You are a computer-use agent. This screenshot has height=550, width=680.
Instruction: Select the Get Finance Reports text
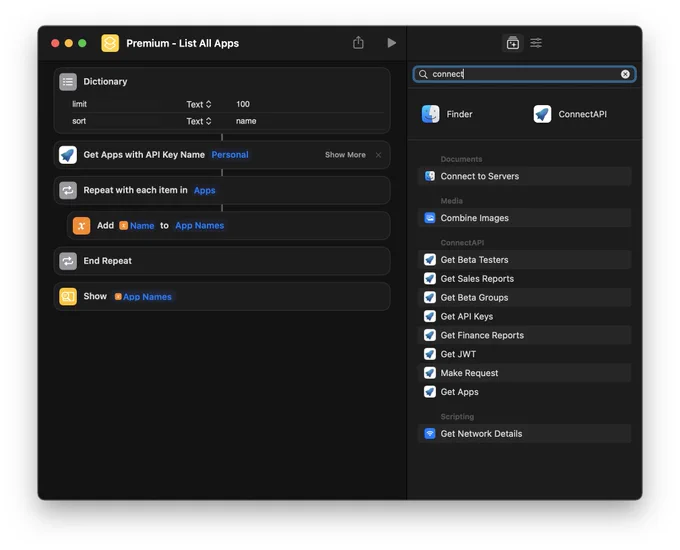pyautogui.click(x=482, y=335)
